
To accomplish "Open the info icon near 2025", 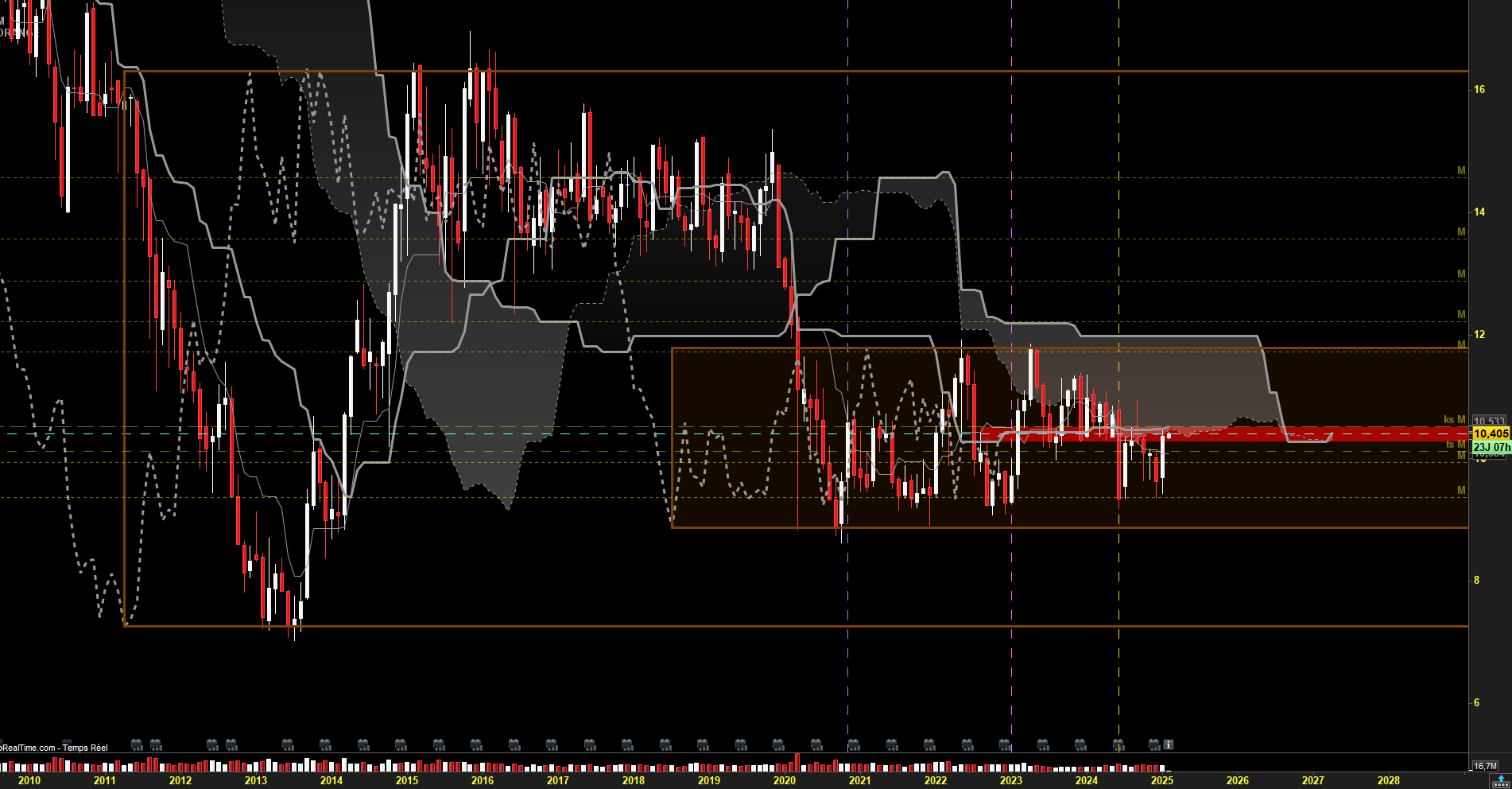I will [1169, 744].
